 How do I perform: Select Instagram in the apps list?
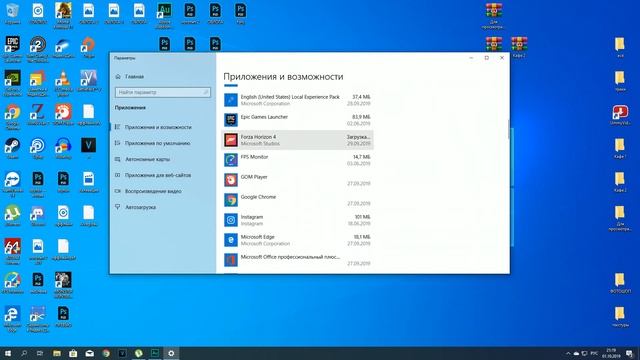tap(297, 220)
